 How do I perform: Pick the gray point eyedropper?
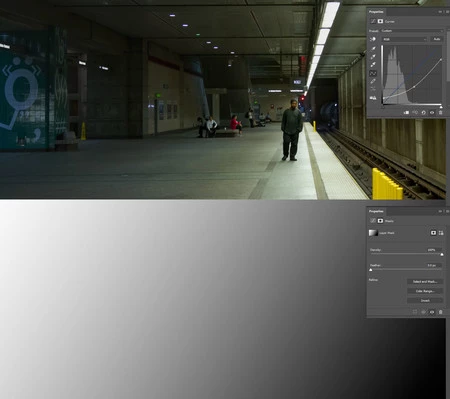point(373,57)
